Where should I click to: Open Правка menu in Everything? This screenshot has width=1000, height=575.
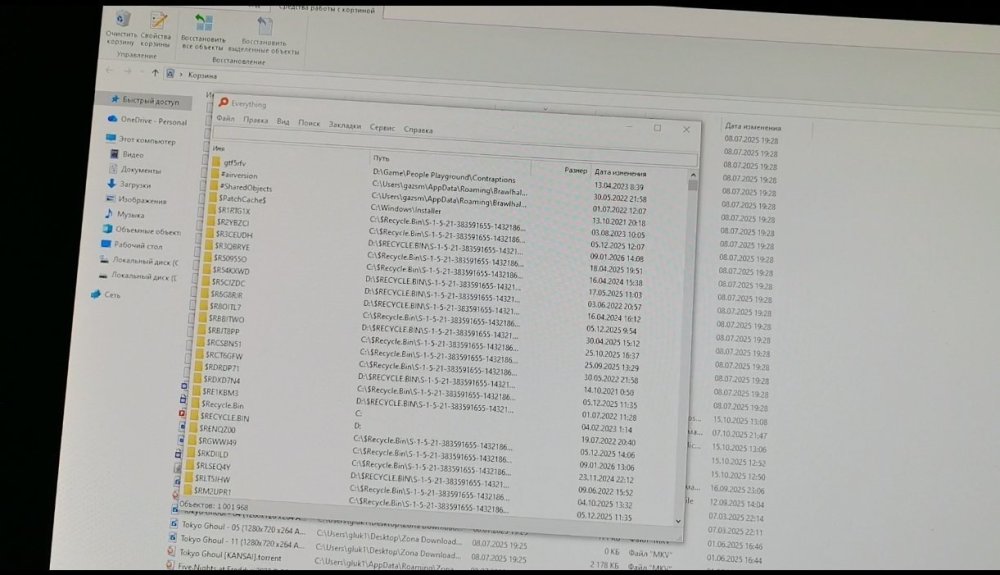point(255,120)
